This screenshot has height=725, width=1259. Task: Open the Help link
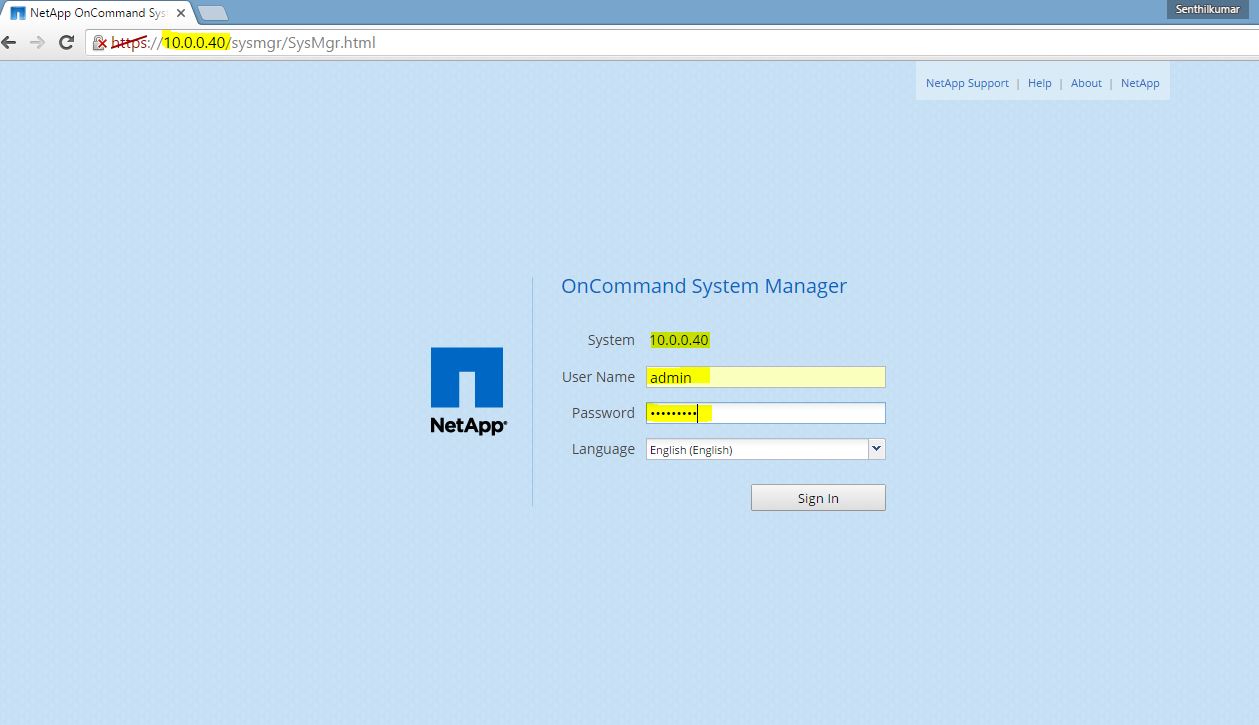point(1039,82)
